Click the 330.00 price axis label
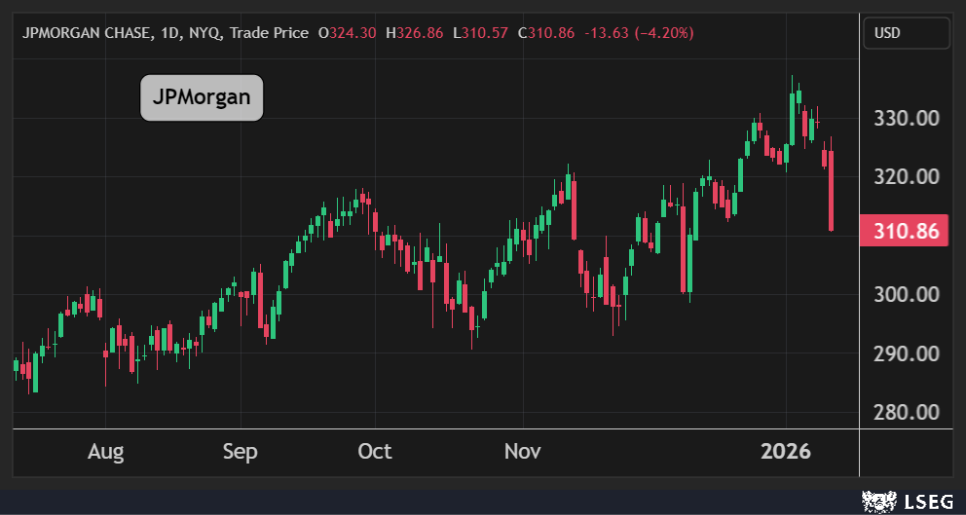 click(x=906, y=118)
